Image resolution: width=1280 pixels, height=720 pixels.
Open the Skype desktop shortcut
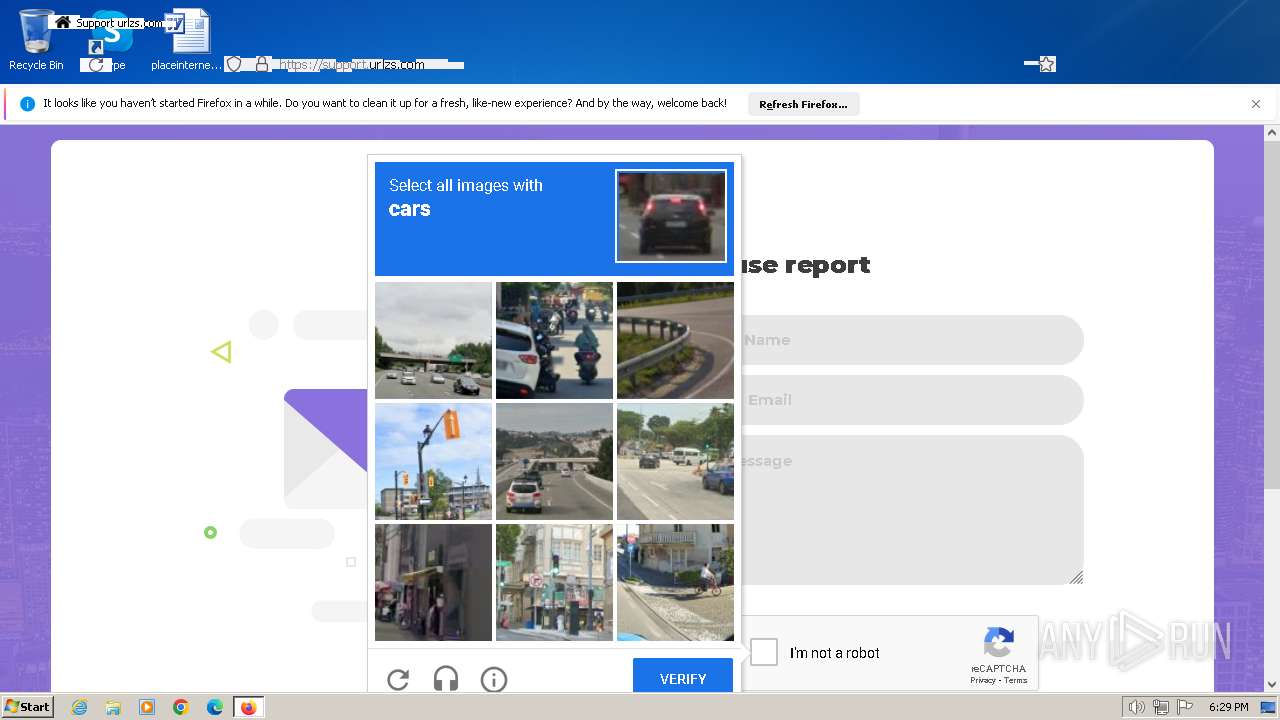point(111,40)
